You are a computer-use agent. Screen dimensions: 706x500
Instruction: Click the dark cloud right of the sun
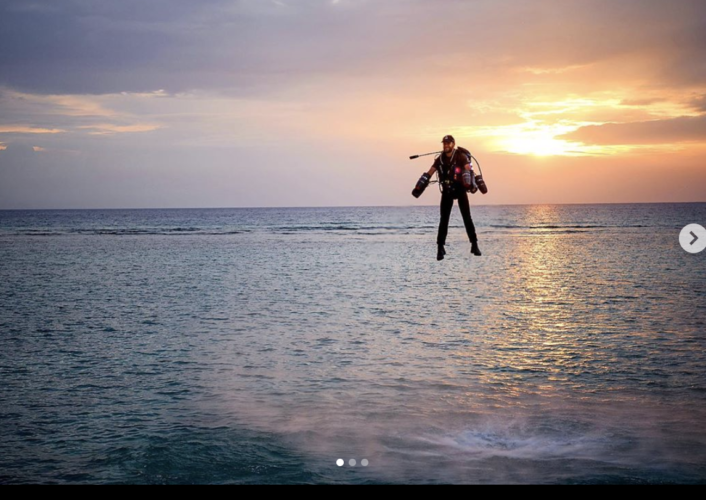tap(640, 131)
